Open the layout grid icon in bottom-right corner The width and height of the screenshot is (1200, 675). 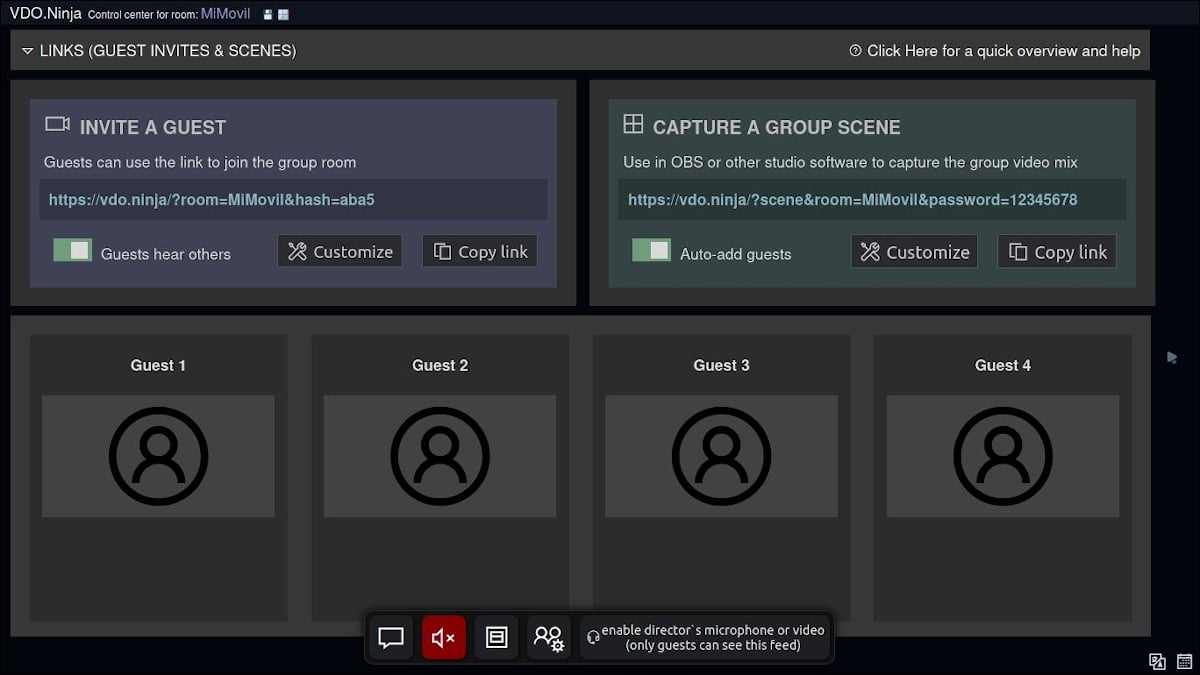click(x=1185, y=661)
